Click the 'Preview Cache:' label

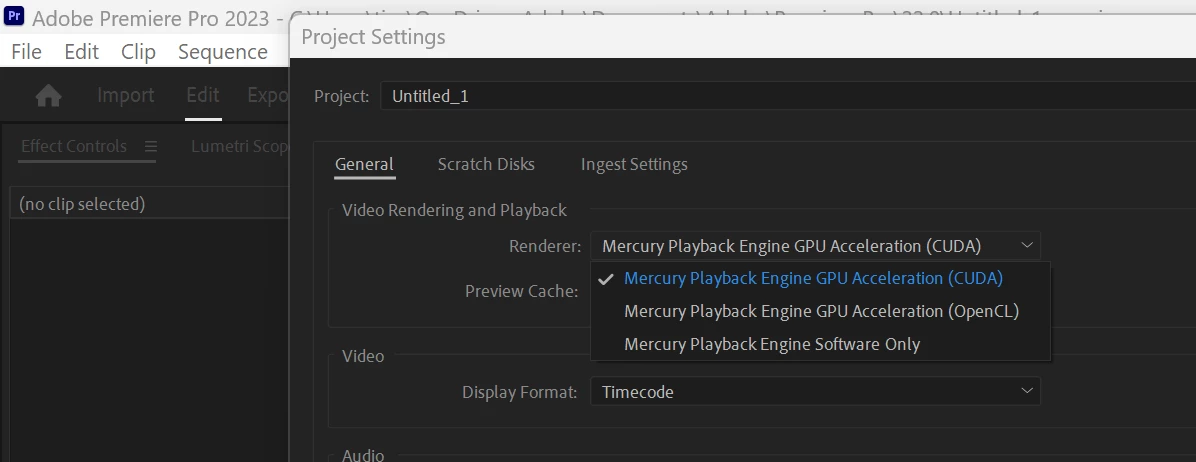(522, 291)
